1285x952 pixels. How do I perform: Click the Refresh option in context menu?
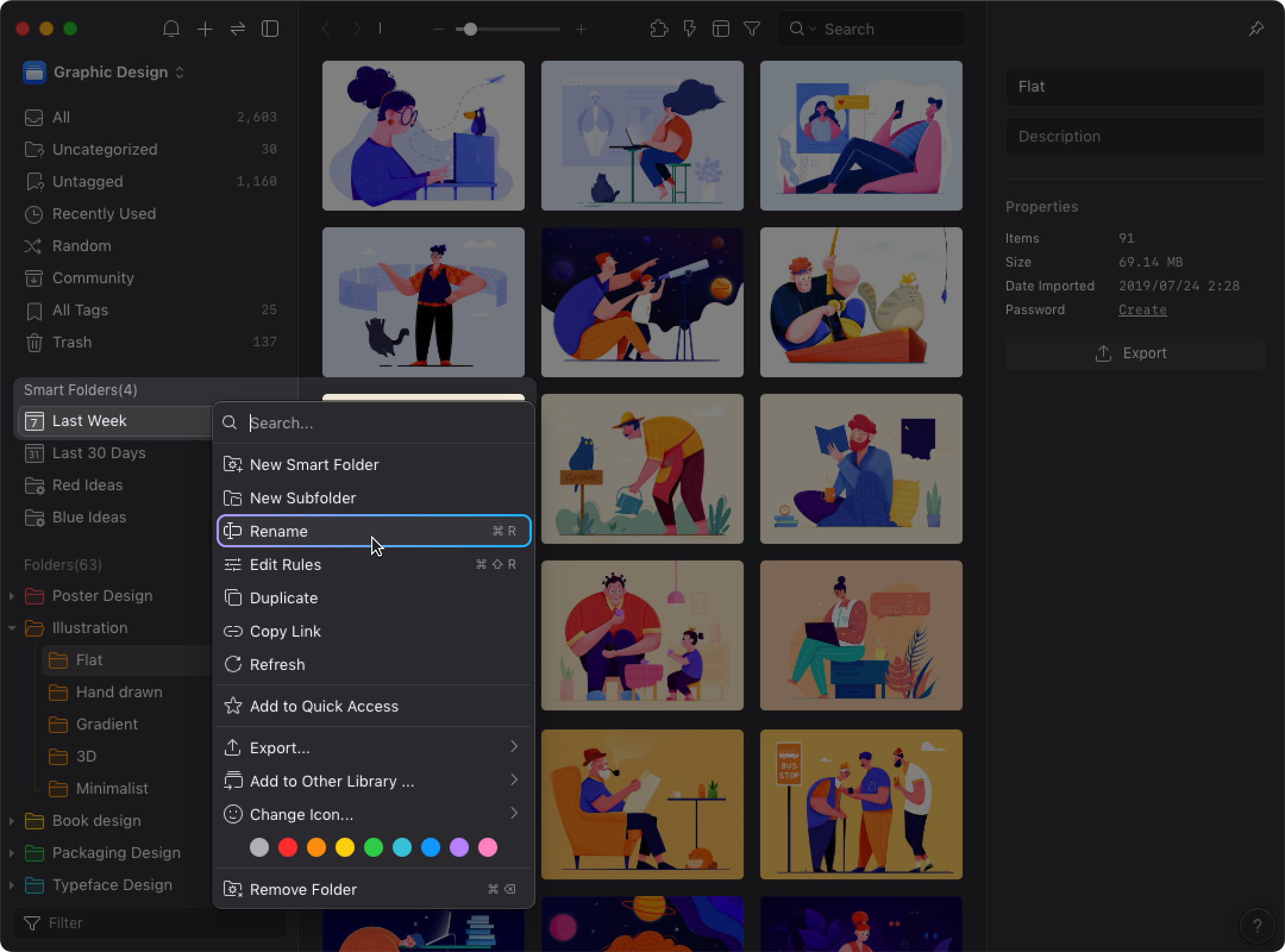tap(276, 664)
